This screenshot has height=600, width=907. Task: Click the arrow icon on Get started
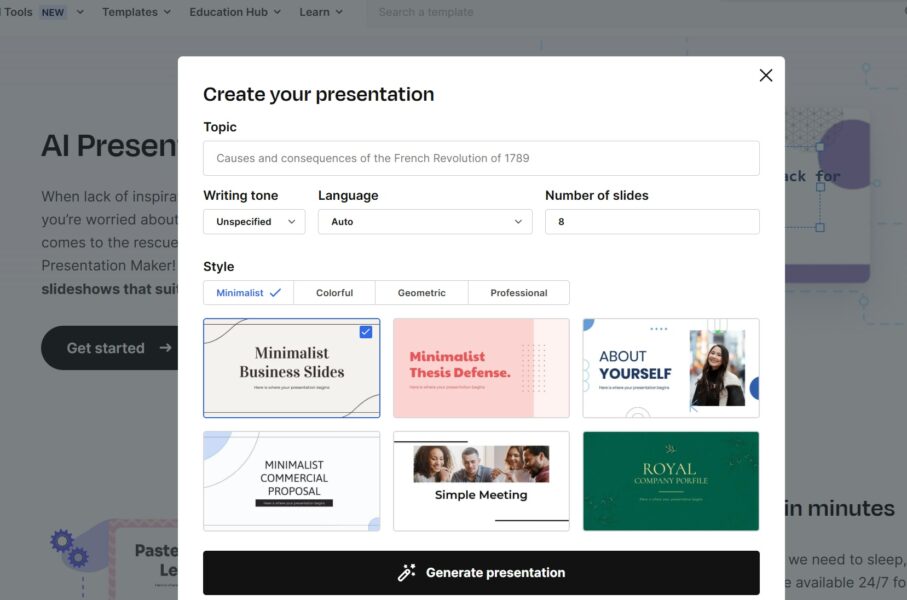click(165, 348)
